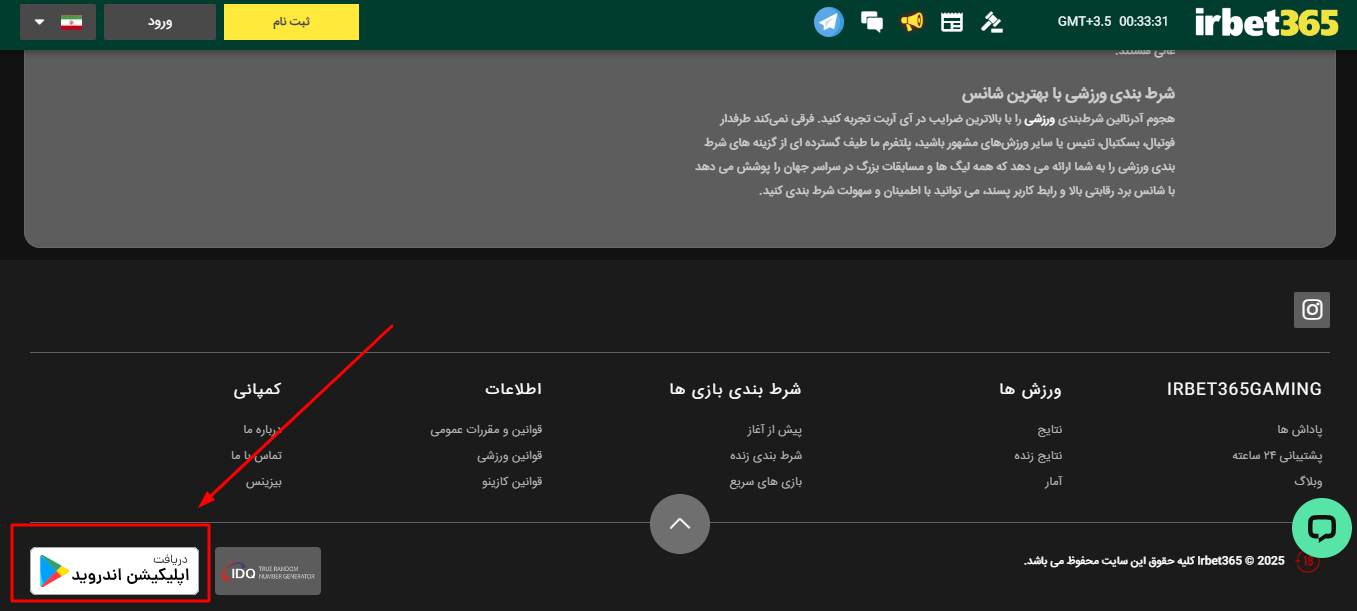Open the شرط بندی زنده footer link

point(766,456)
